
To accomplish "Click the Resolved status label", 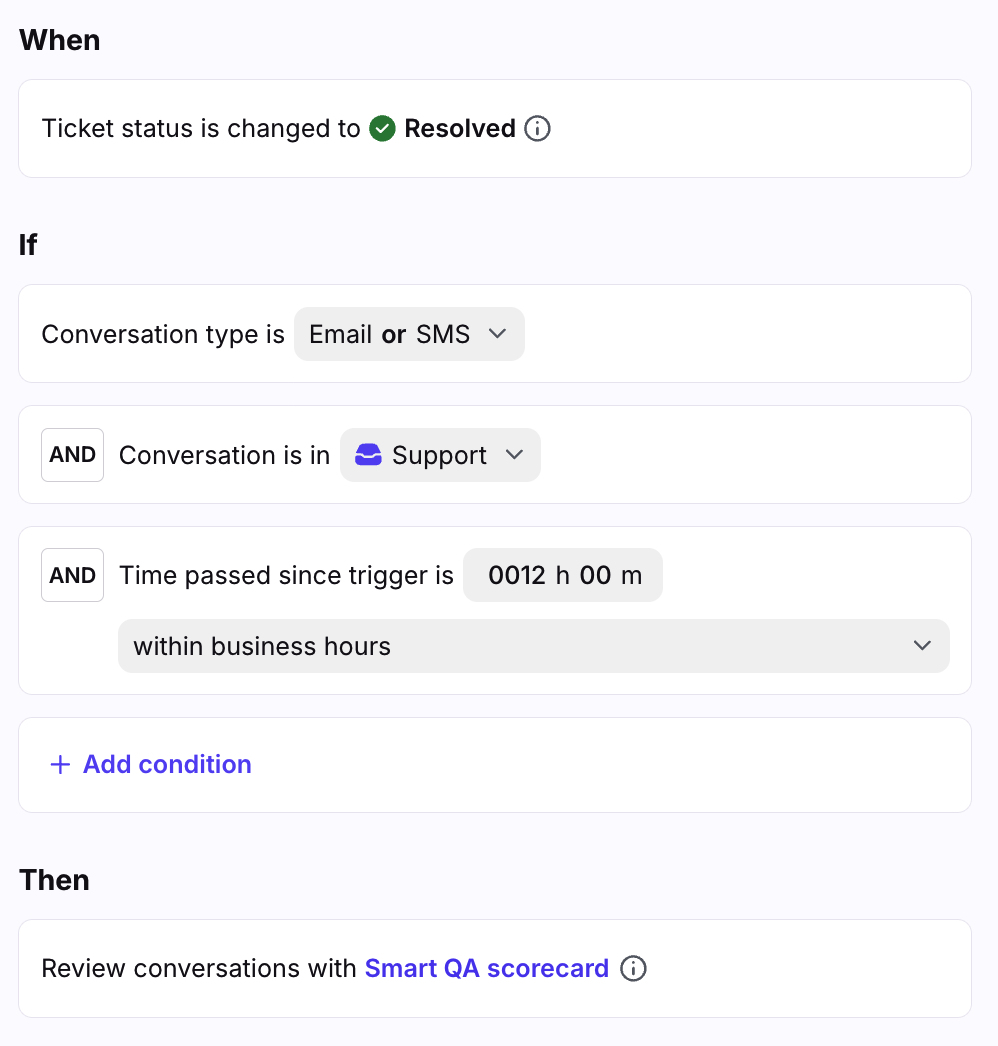I will [x=460, y=129].
